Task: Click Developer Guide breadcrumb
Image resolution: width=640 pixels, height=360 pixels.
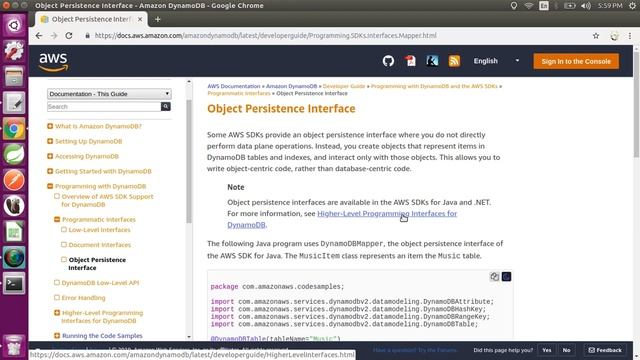Action: pyautogui.click(x=344, y=86)
